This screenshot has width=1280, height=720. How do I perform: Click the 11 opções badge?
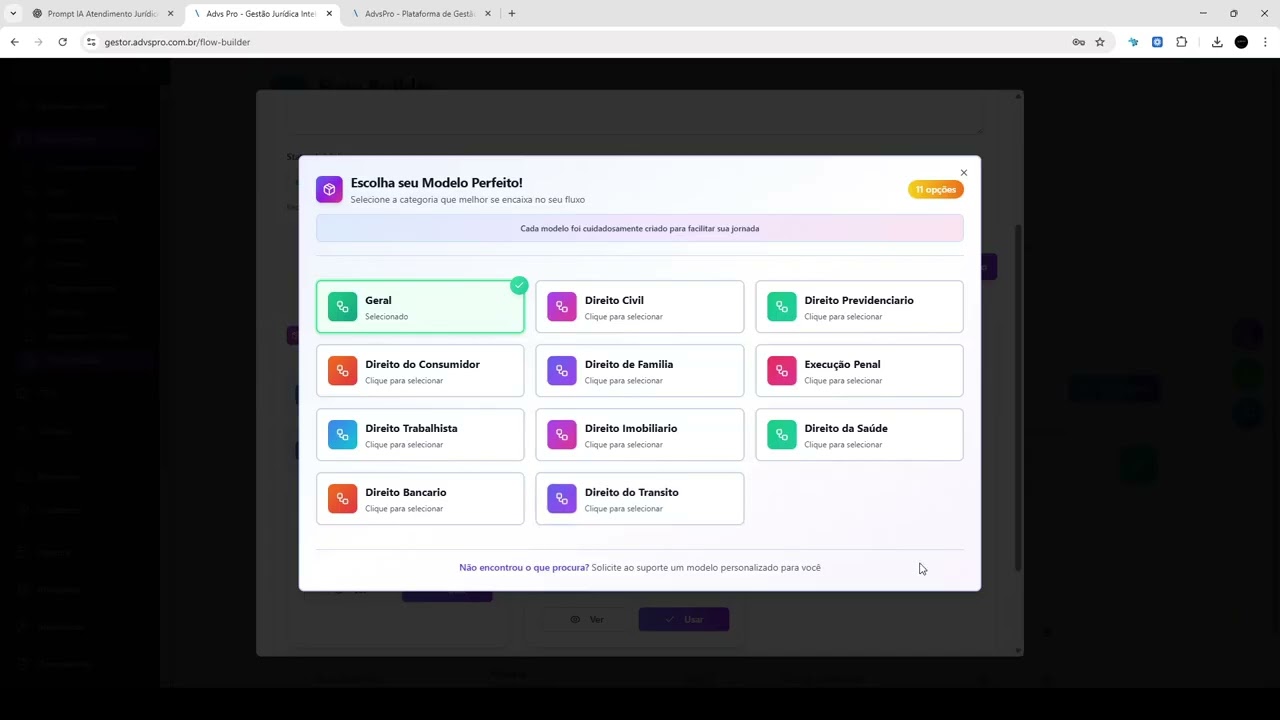pyautogui.click(x=936, y=189)
